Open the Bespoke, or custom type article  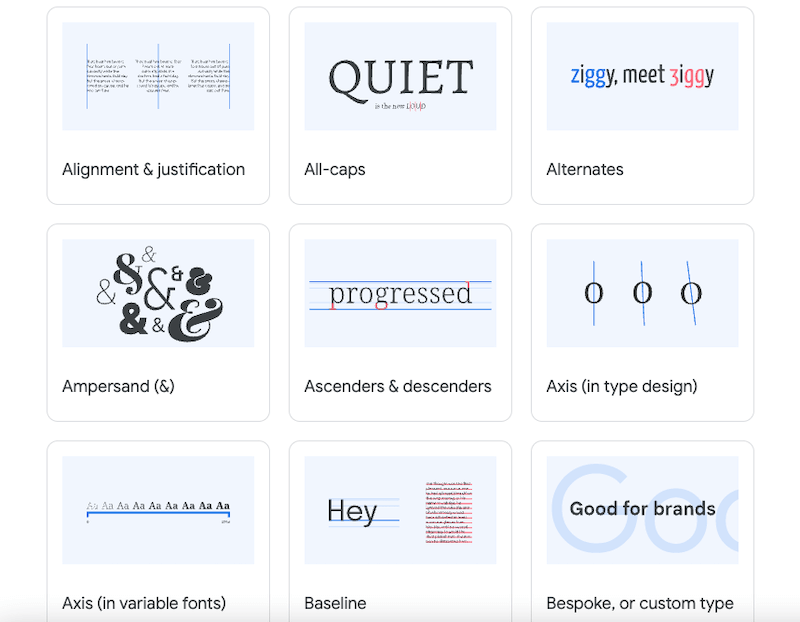click(641, 603)
